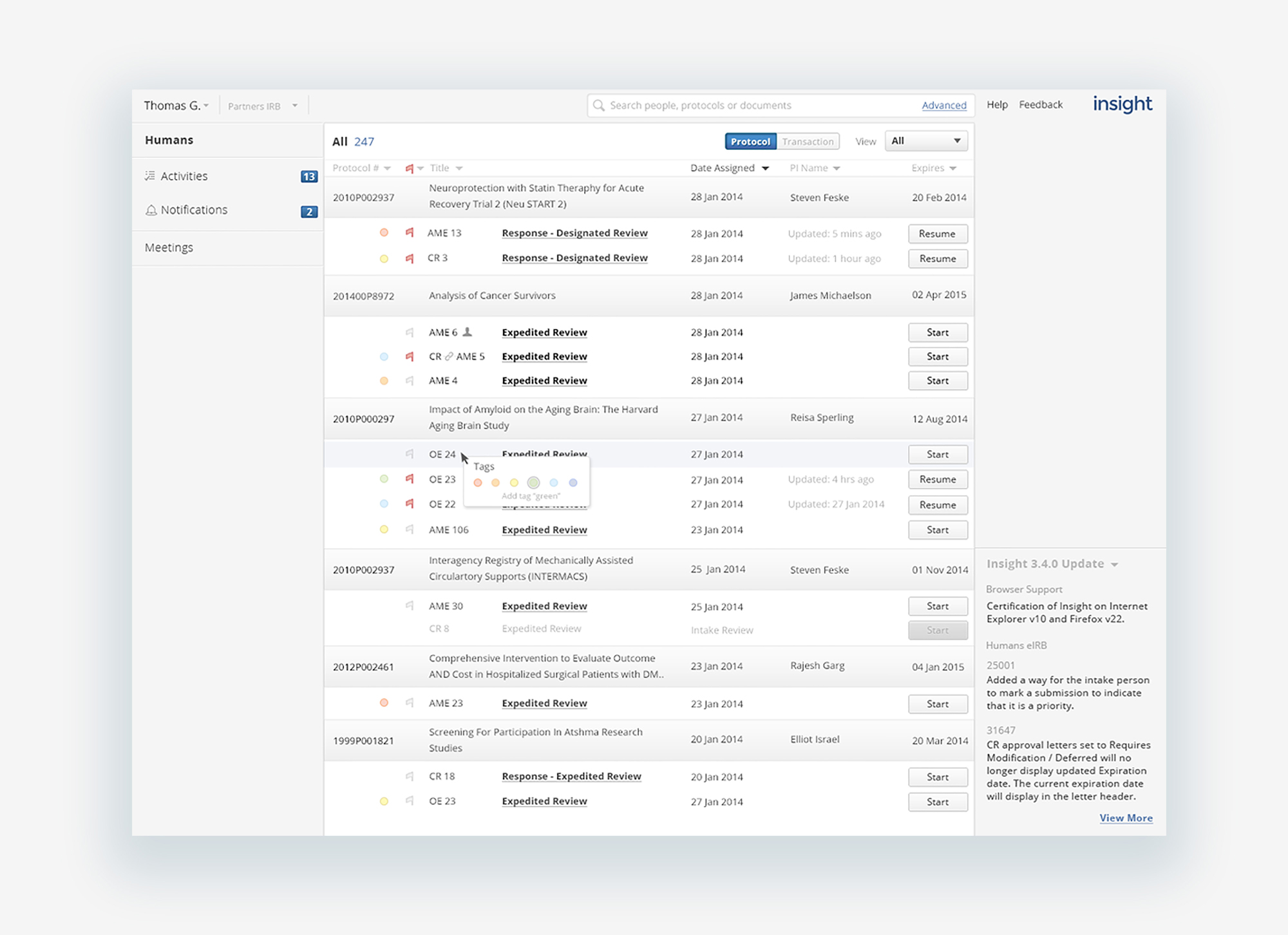Click the person icon beside AME 6
1288x935 pixels.
click(x=468, y=332)
